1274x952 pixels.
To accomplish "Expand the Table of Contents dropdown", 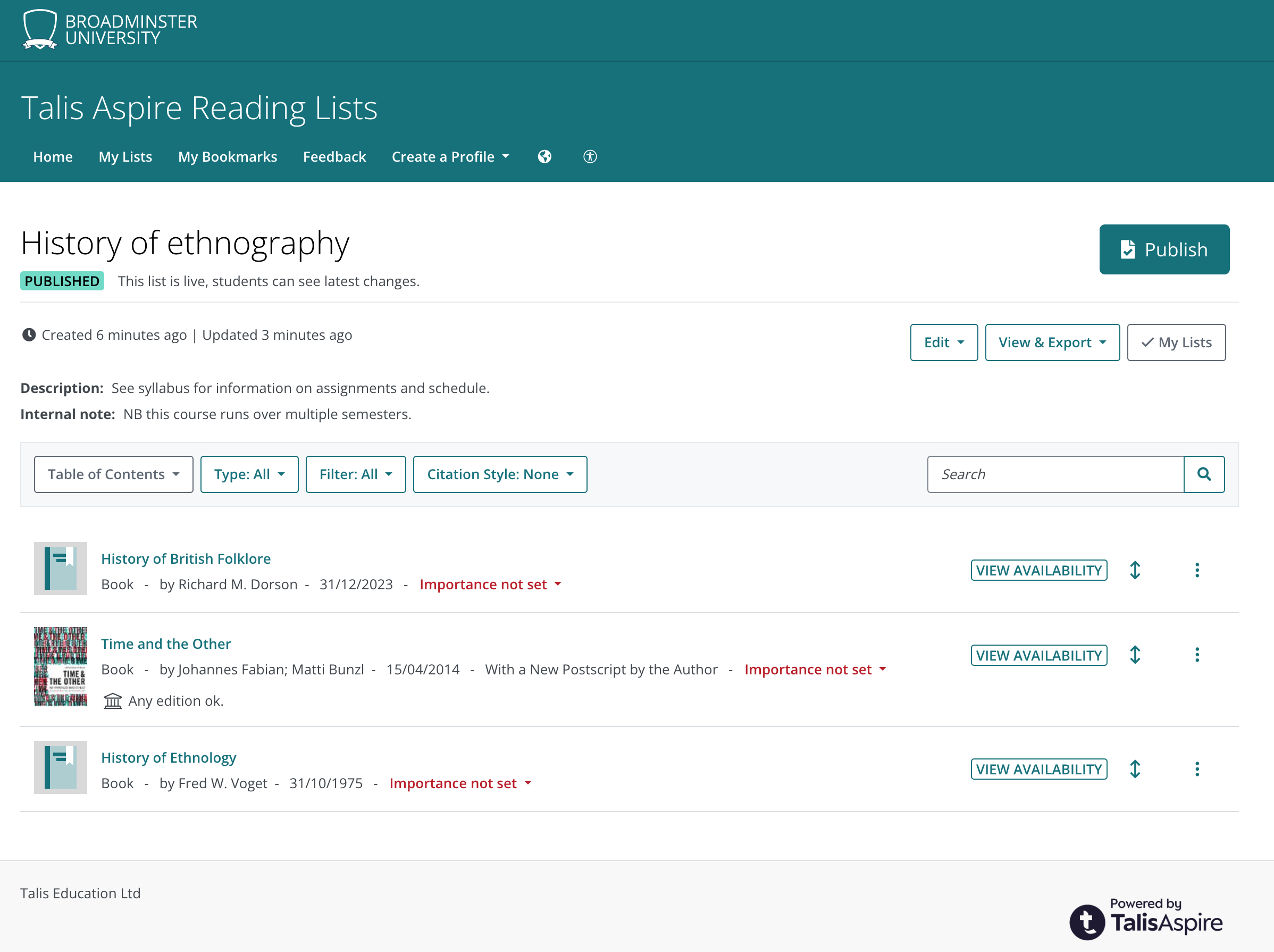I will 113,474.
